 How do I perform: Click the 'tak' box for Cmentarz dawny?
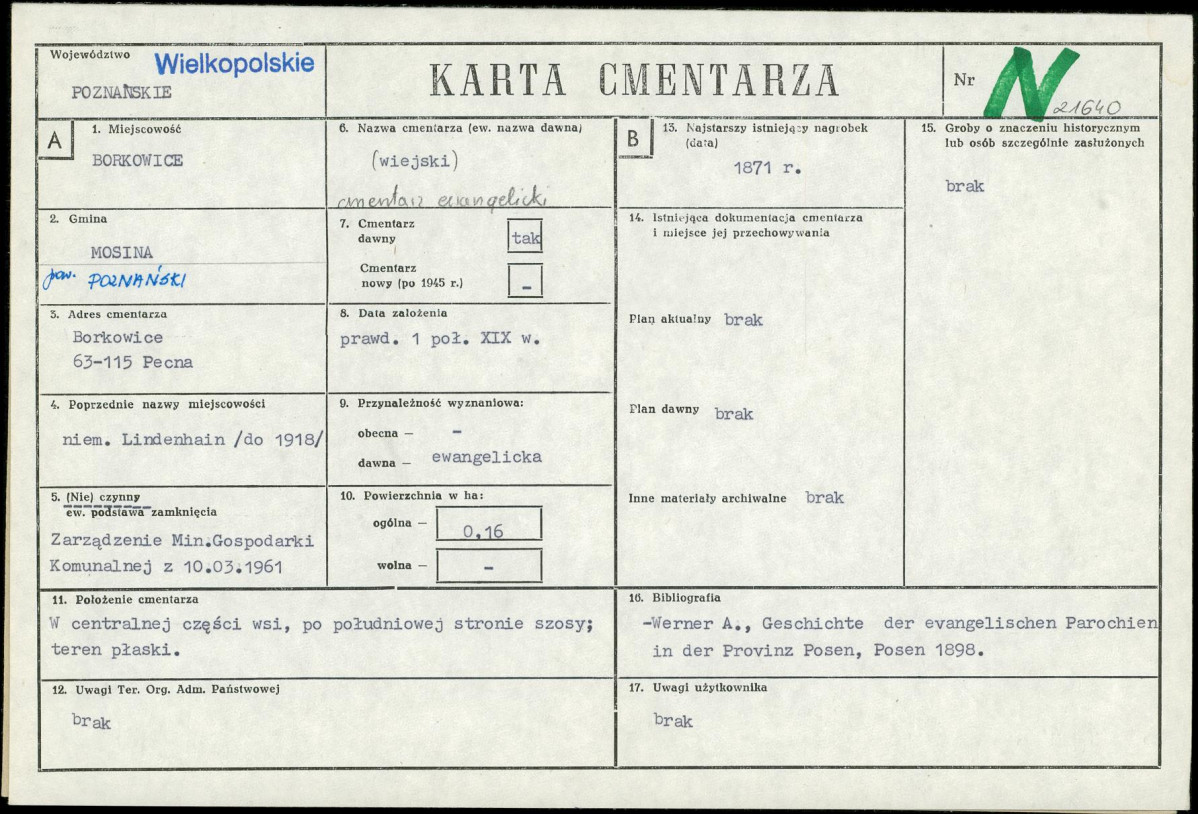click(525, 237)
